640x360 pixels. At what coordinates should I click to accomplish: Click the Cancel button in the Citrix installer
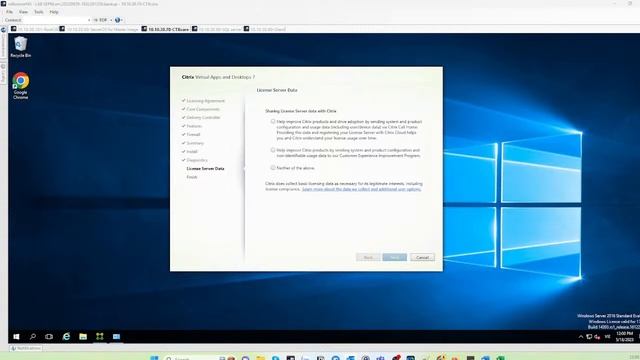(x=422, y=257)
